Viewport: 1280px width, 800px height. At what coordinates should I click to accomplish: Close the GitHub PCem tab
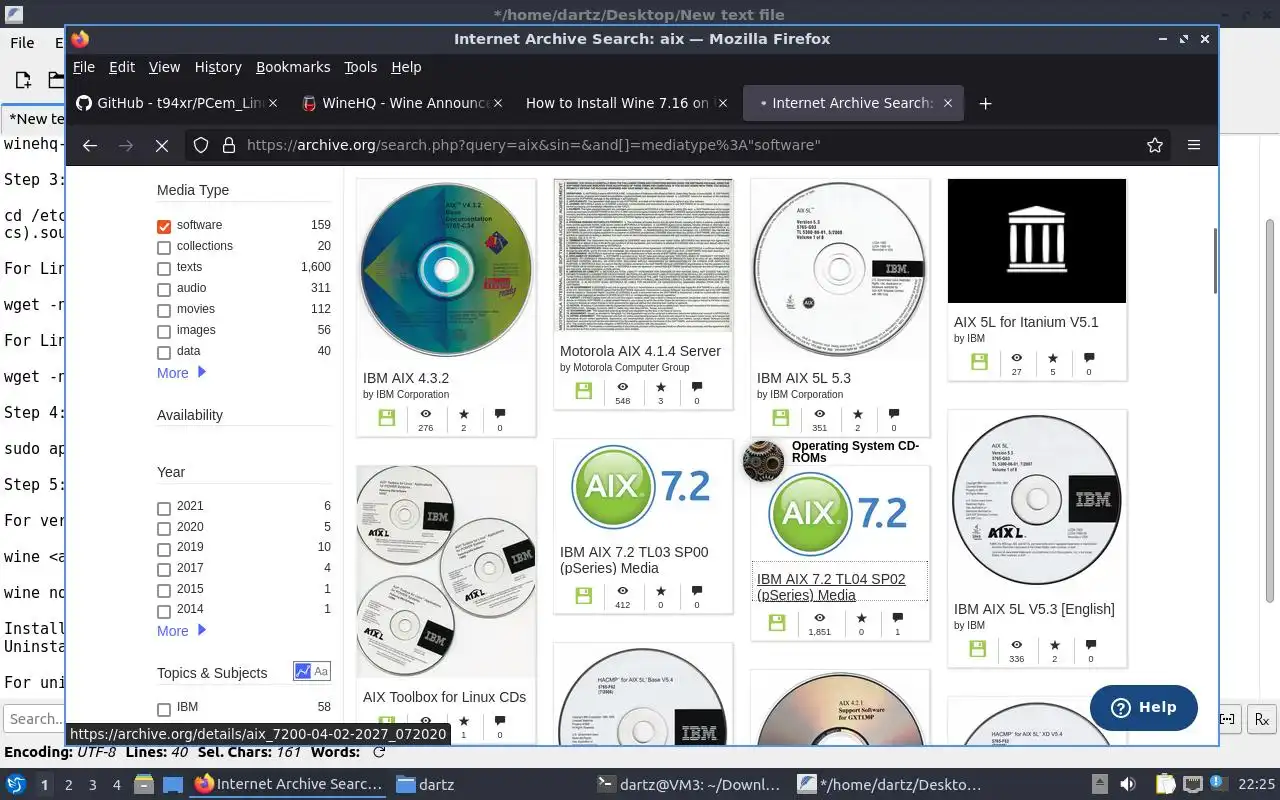(x=275, y=103)
